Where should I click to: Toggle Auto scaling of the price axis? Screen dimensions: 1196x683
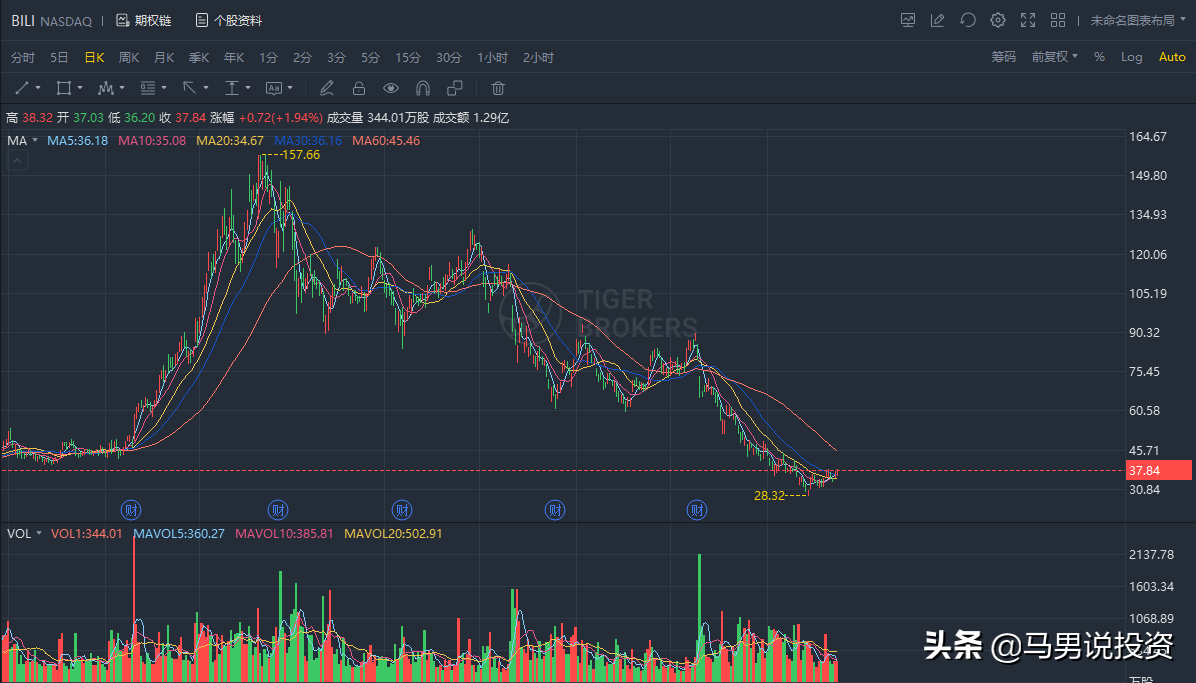click(x=1172, y=57)
